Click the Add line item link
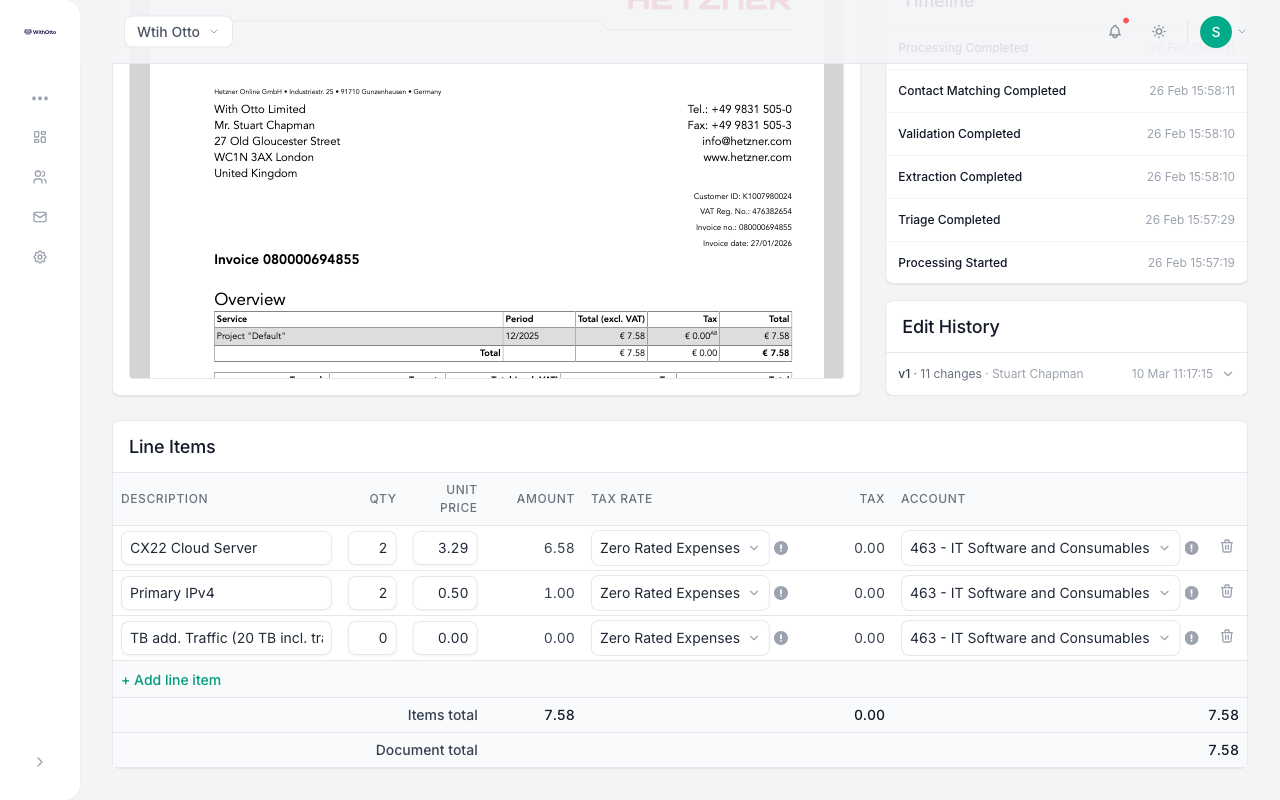The image size is (1280, 800). coord(171,680)
